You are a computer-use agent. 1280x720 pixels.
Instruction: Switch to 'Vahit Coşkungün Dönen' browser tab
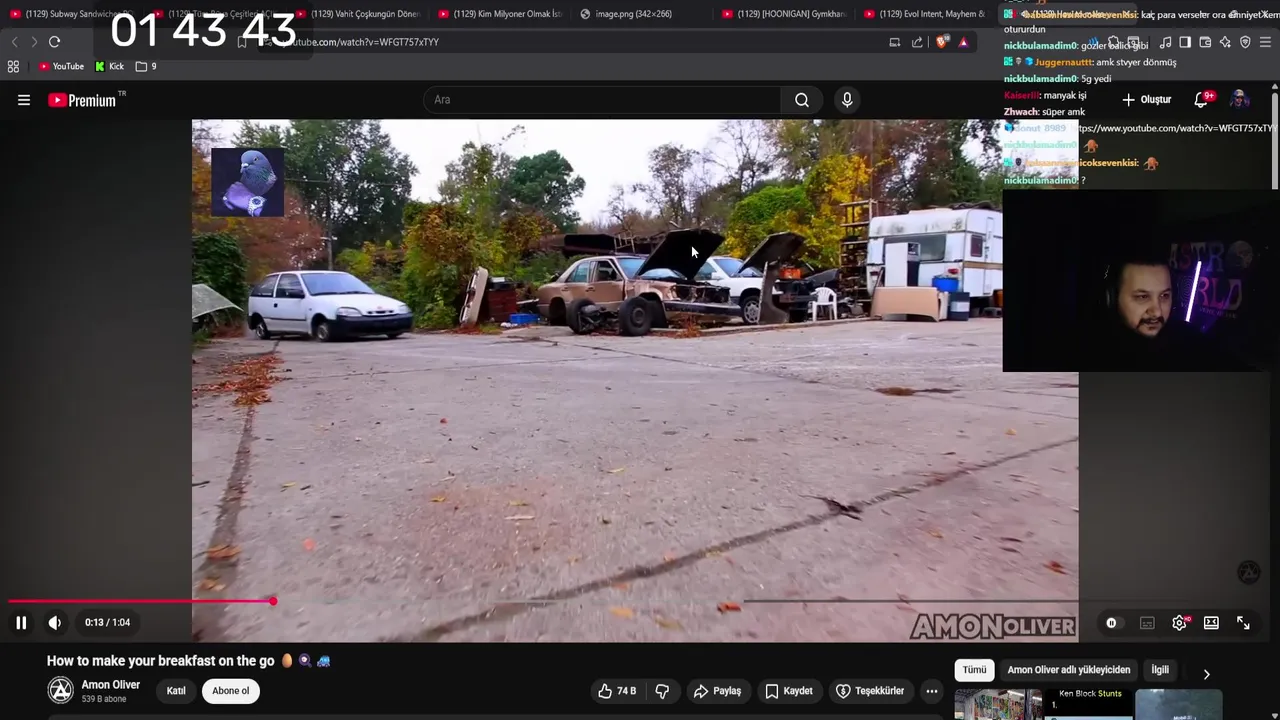357,14
